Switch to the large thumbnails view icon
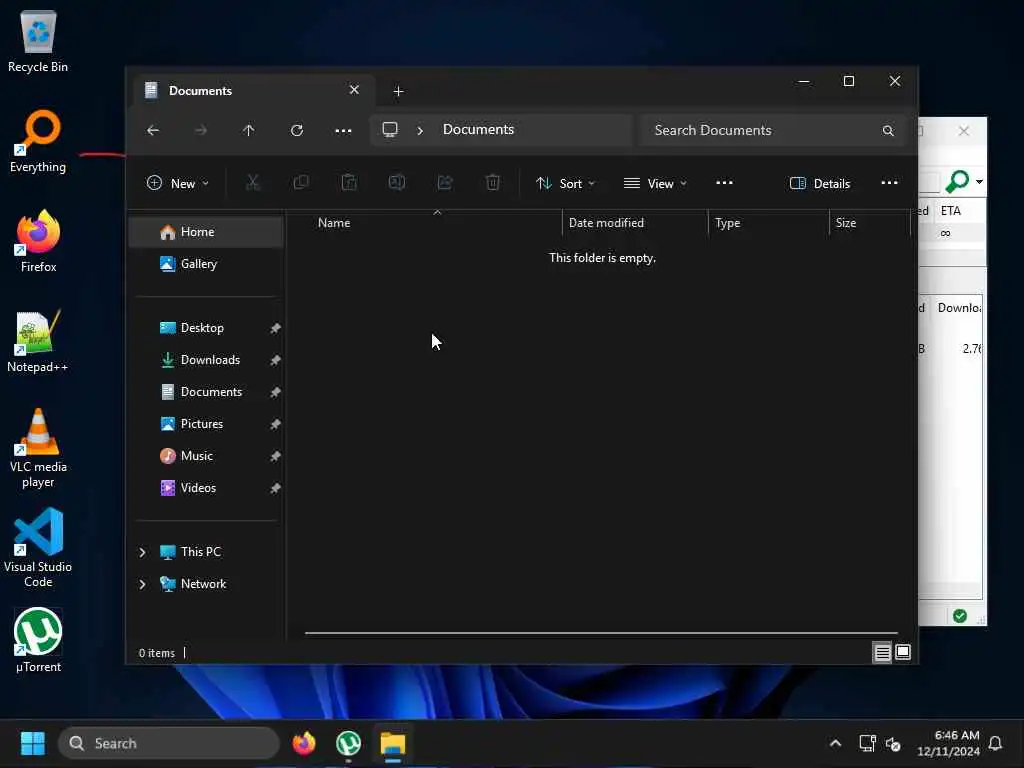 click(903, 652)
